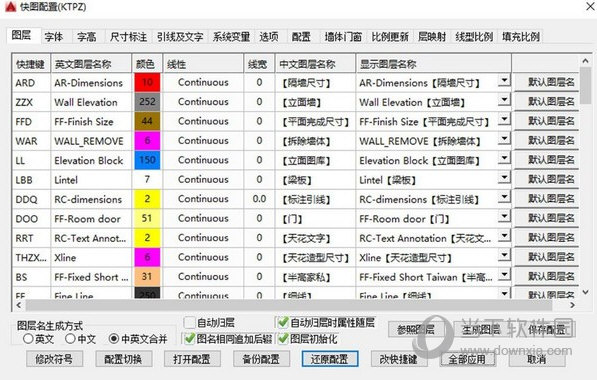597x380 pixels.
Task: Select the FFD shortcut cell
Action: point(31,121)
